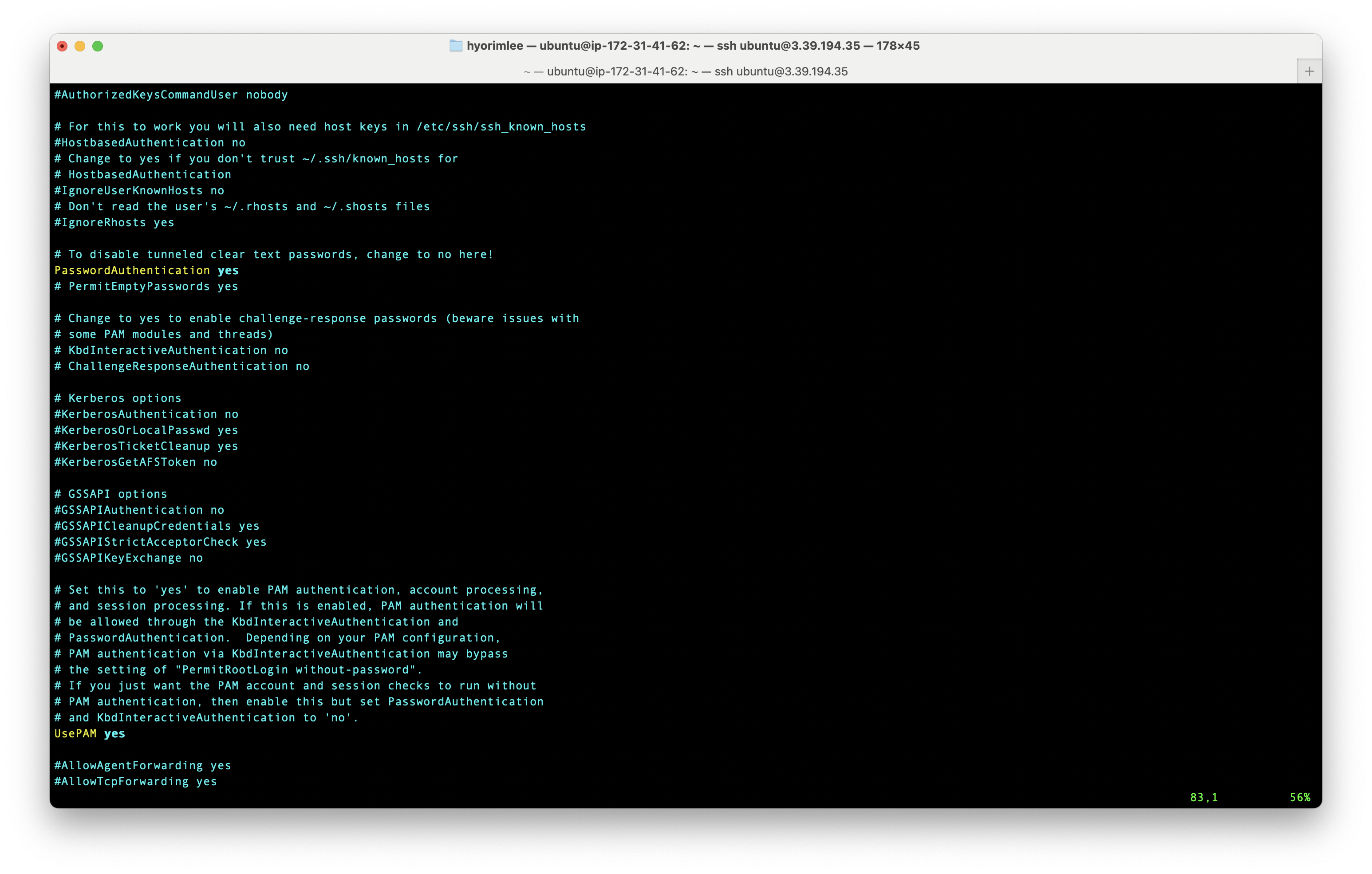1372x874 pixels.
Task: Place cursor on #PermitEmptyPasswords yes line
Action: (x=146, y=287)
